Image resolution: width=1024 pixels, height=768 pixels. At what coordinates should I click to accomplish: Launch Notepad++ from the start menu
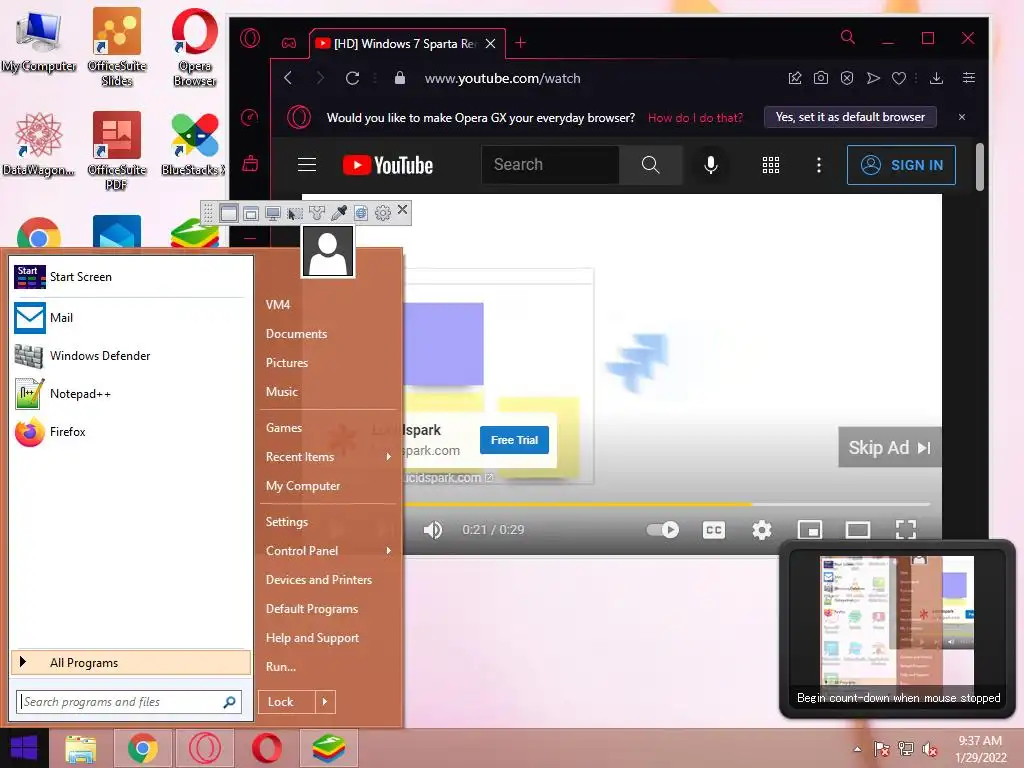click(x=131, y=394)
